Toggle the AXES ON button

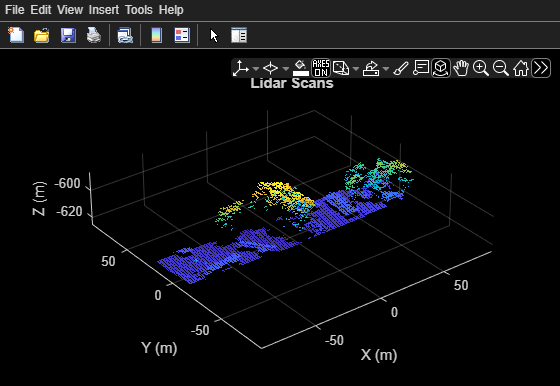coord(321,68)
